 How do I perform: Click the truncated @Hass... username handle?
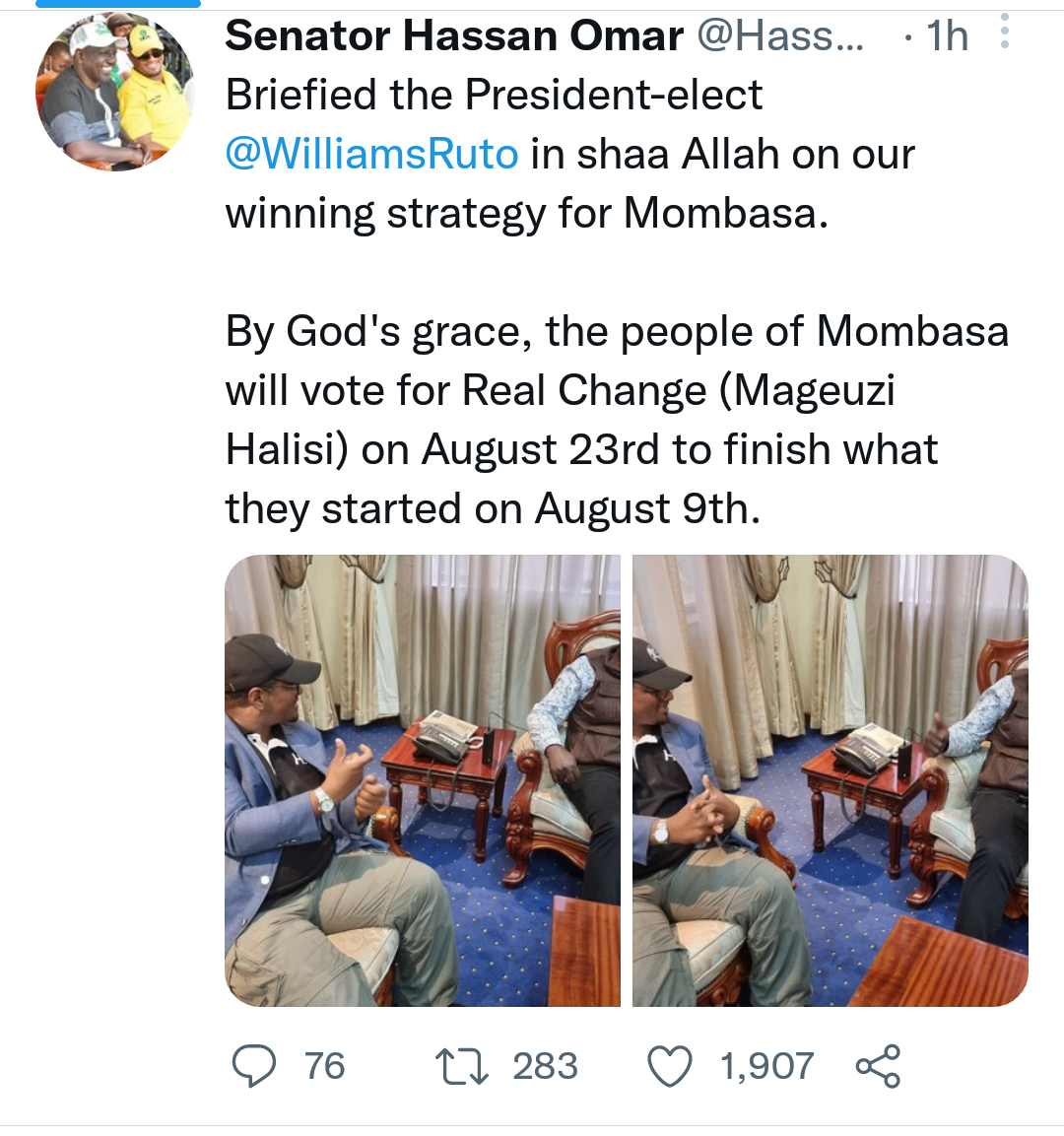780,36
